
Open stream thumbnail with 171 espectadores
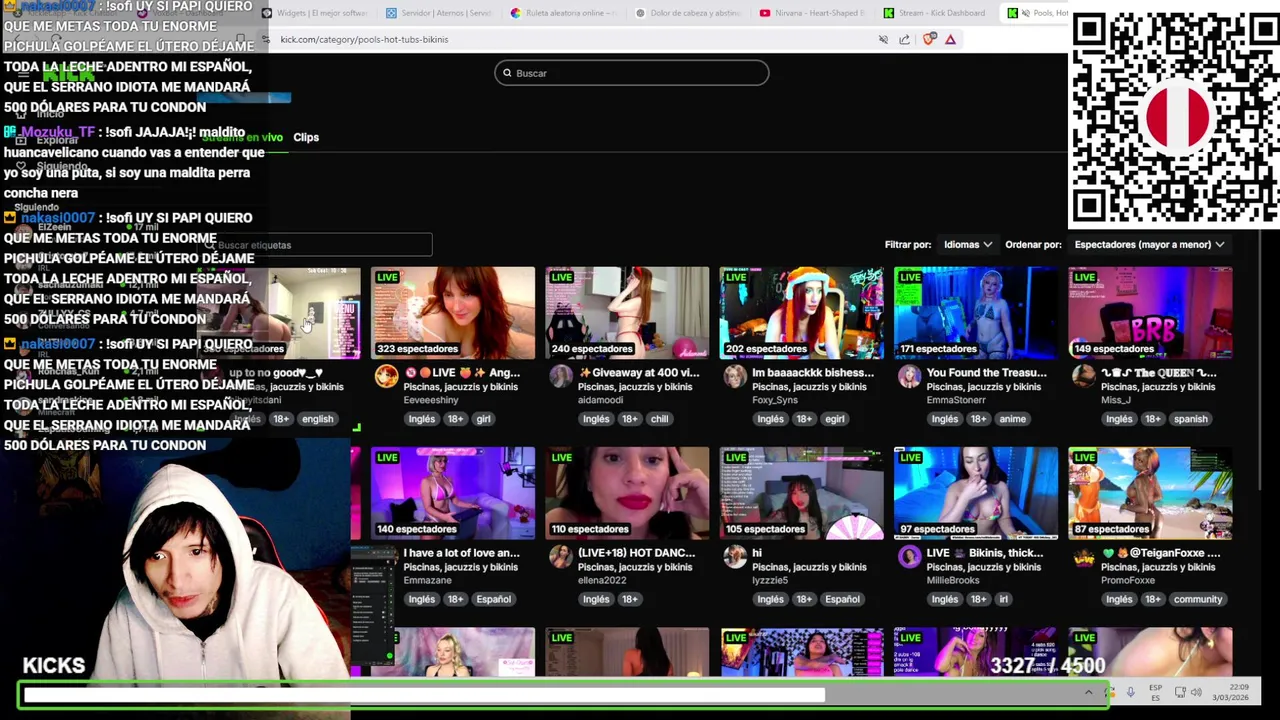(976, 313)
